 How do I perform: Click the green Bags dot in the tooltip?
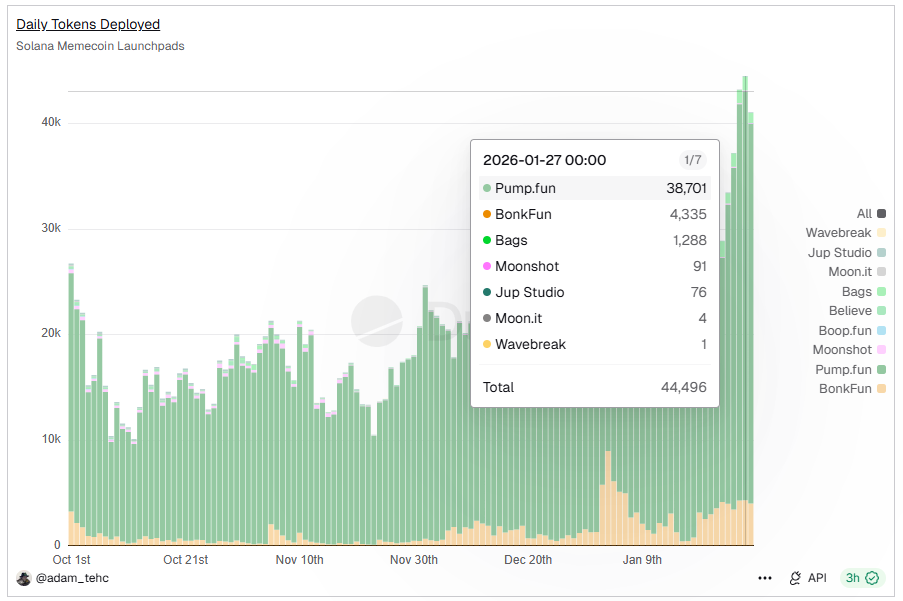[487, 240]
